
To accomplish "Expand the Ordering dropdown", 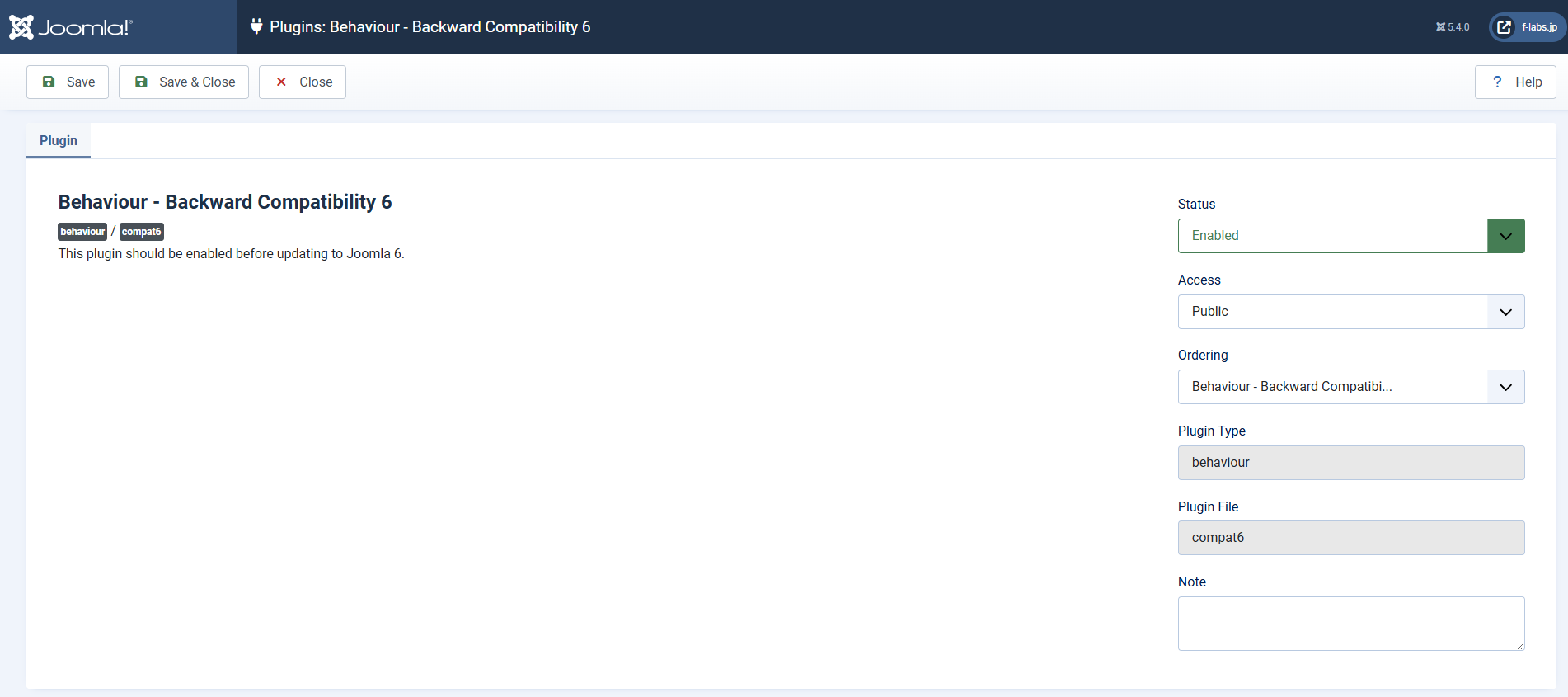I will (1350, 387).
